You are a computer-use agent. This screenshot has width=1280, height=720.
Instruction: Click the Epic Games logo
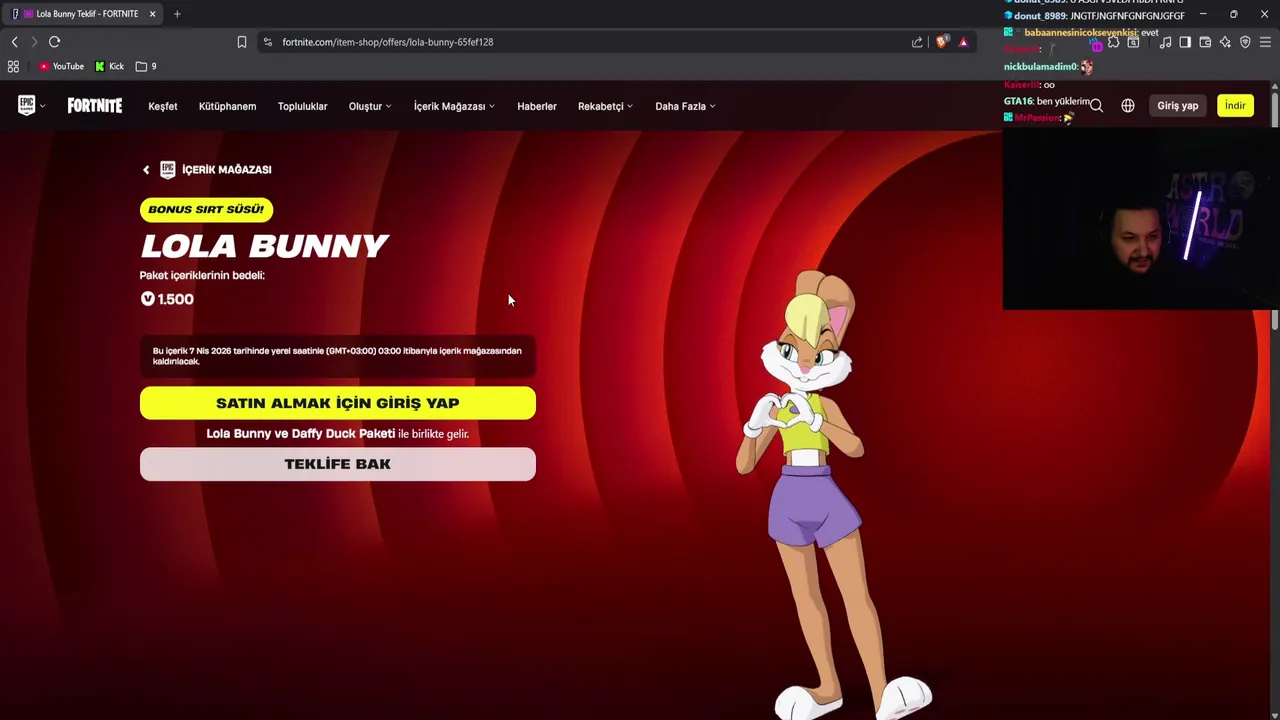pyautogui.click(x=26, y=106)
